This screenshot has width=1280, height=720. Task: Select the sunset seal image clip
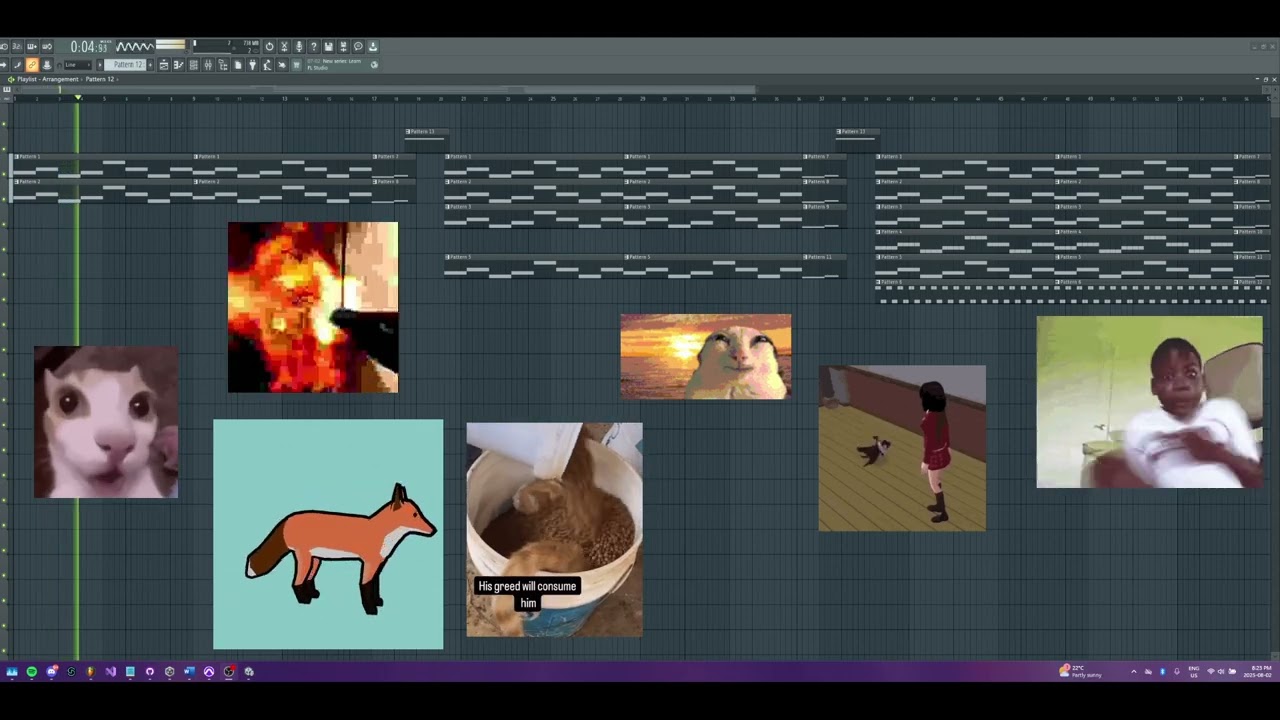pyautogui.click(x=705, y=357)
